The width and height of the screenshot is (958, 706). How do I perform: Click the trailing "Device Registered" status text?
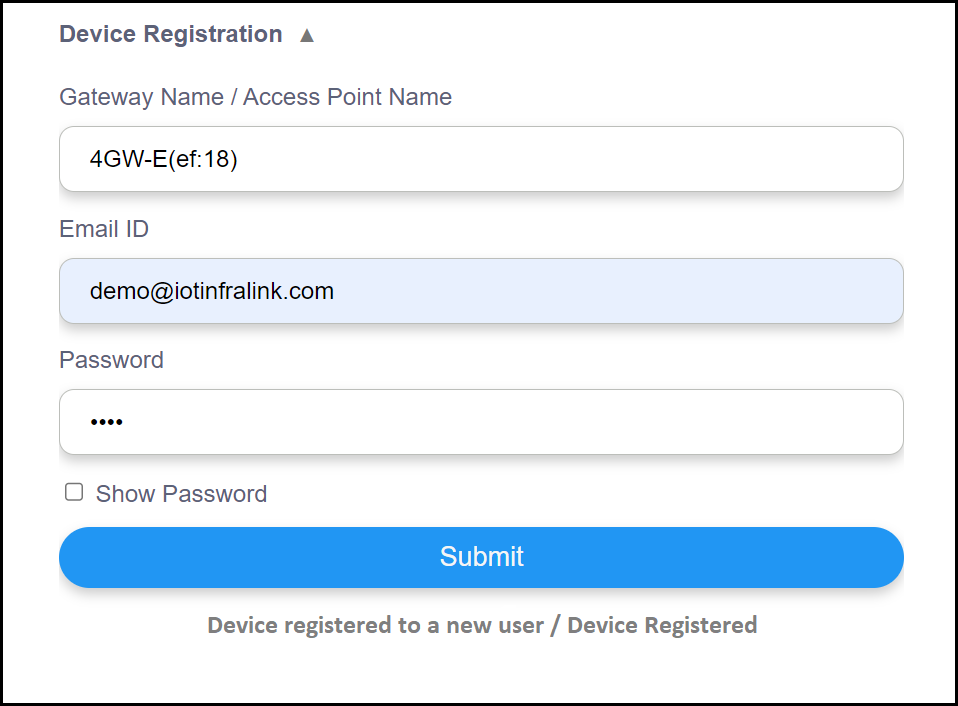[x=662, y=625]
